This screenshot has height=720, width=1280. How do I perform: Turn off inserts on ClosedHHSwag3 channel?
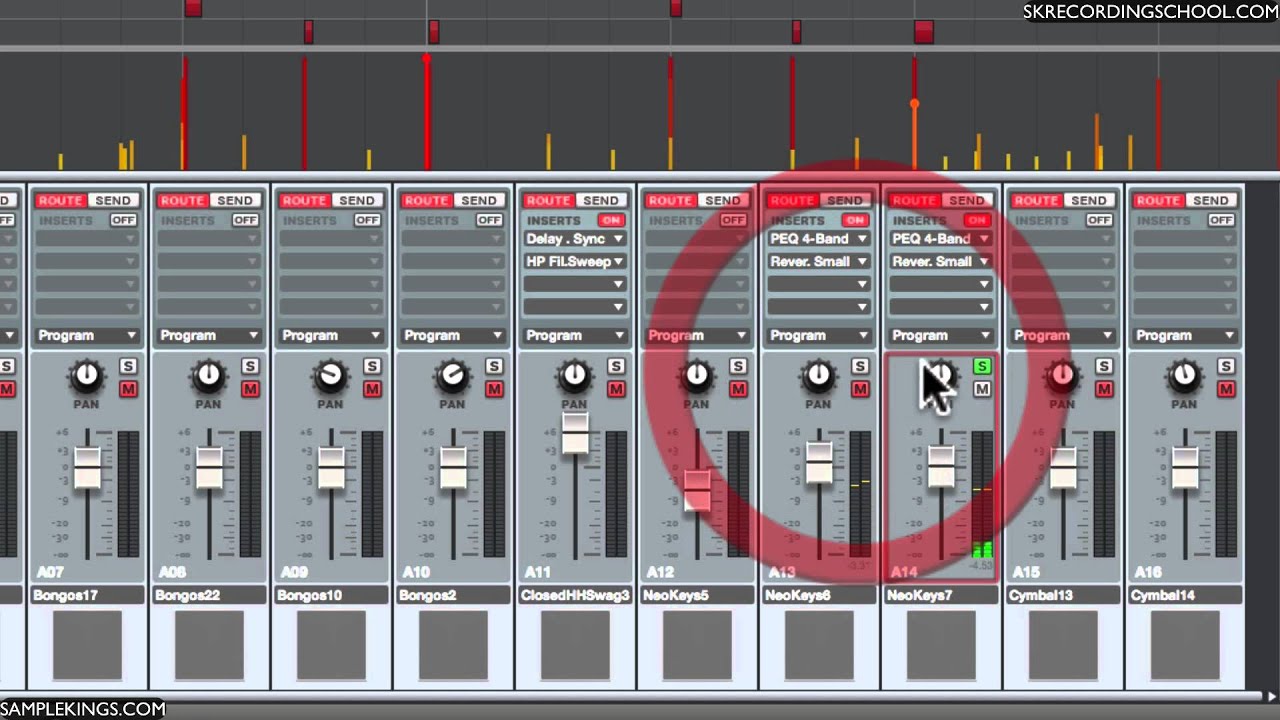(x=611, y=220)
